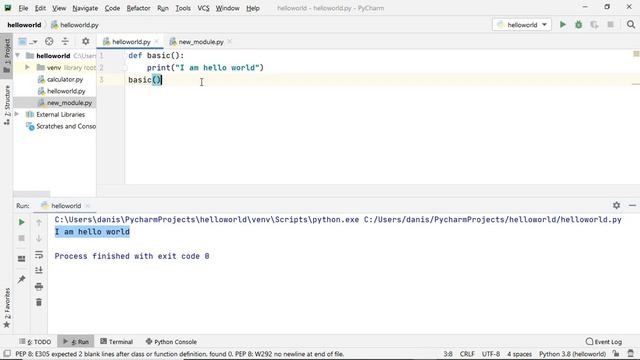640x360 pixels.
Task: Open the helloworld run configuration dropdown
Action: [522, 24]
